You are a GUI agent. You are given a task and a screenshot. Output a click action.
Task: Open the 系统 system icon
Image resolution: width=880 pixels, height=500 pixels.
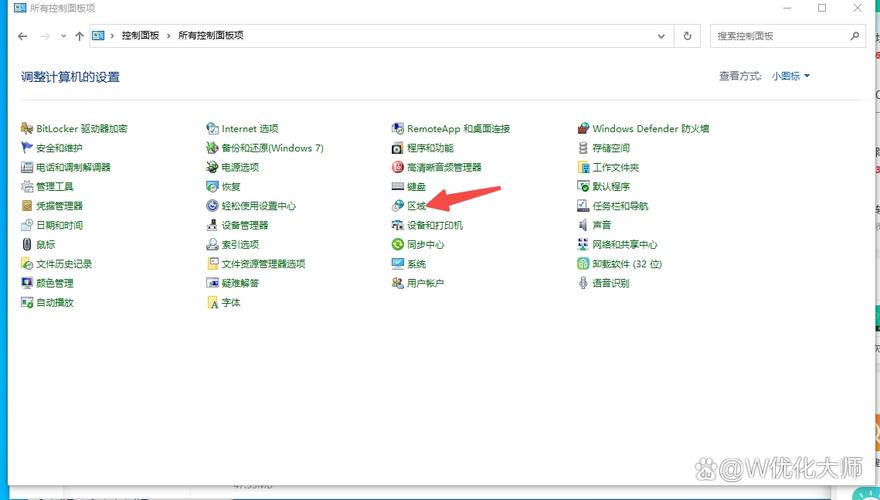point(398,264)
